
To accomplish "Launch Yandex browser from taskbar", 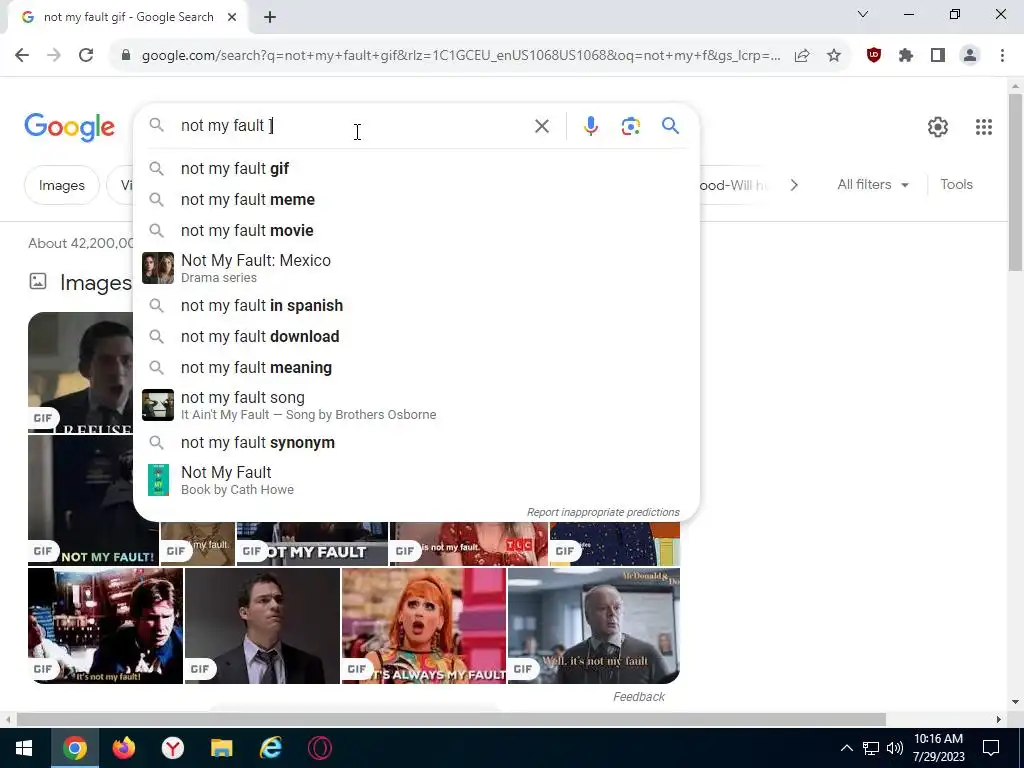I will click(x=172, y=748).
